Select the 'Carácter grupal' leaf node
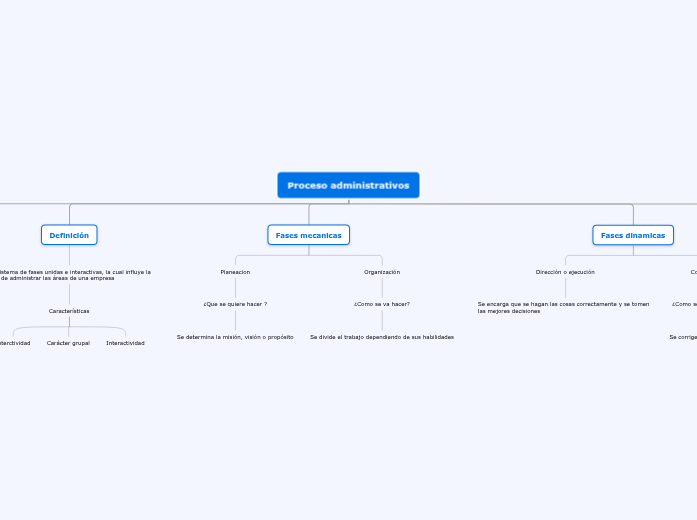Viewport: 697px width, 520px height. (x=68, y=343)
